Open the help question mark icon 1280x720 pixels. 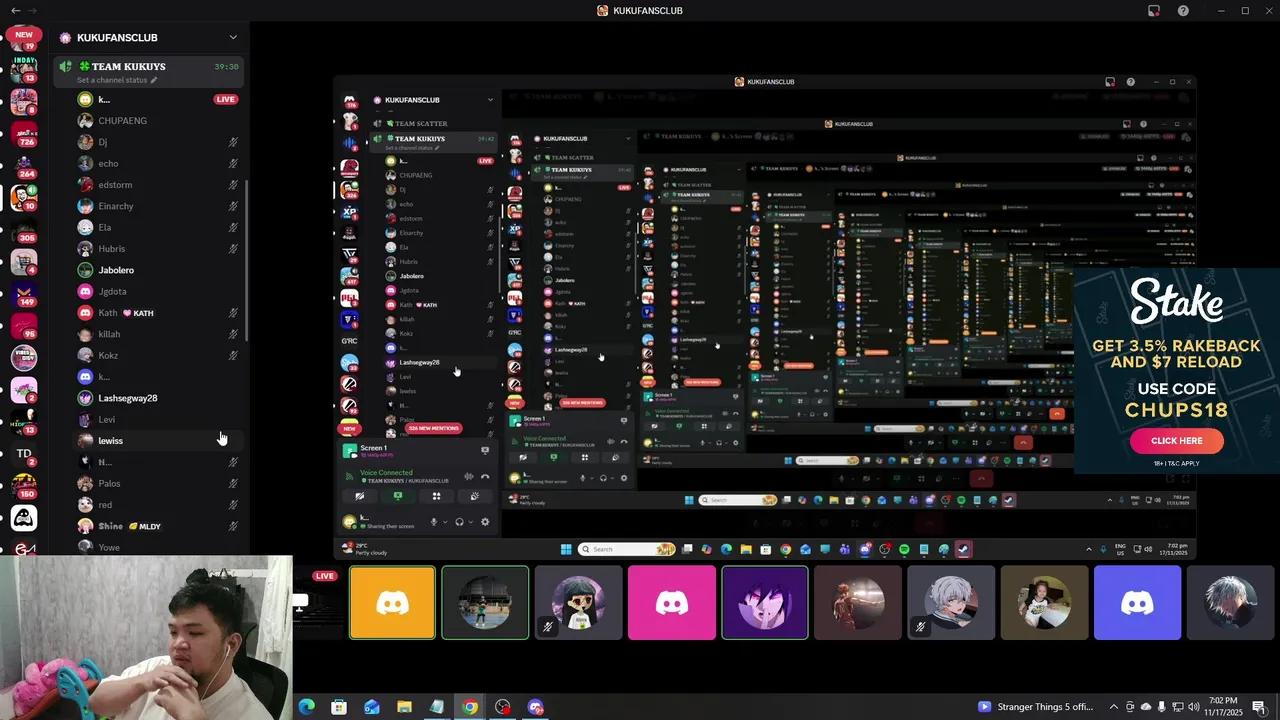coord(1184,10)
